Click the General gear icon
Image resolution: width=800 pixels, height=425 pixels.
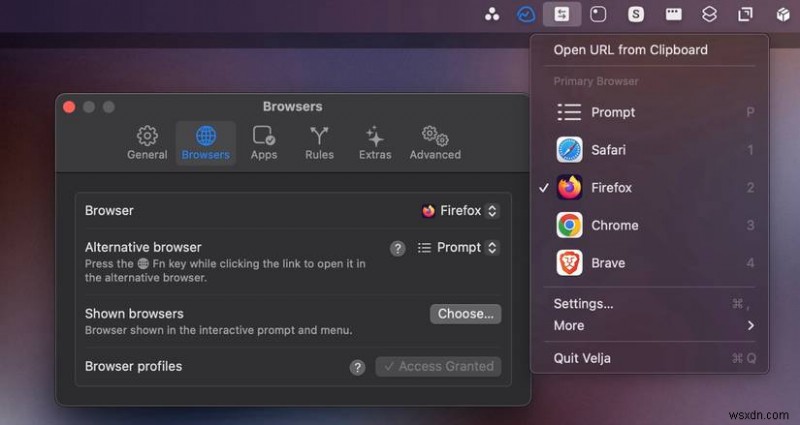pyautogui.click(x=147, y=136)
